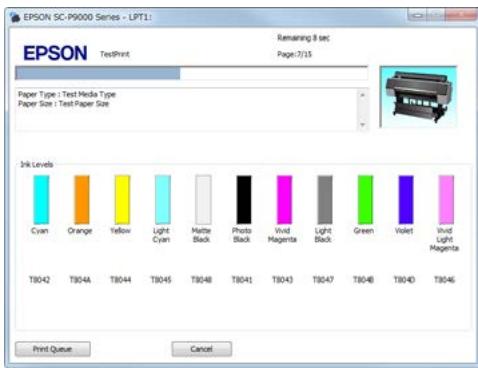Click the Photo Black ink label
Viewport: 478px width, 368px height.
[242, 235]
